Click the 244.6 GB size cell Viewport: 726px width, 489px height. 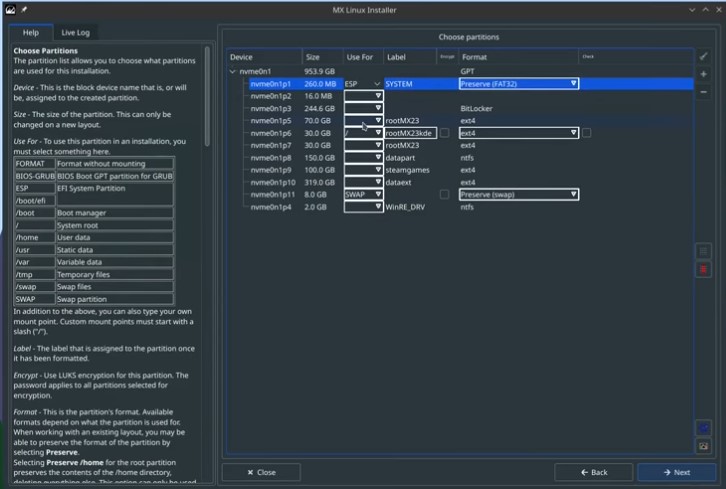[319, 108]
